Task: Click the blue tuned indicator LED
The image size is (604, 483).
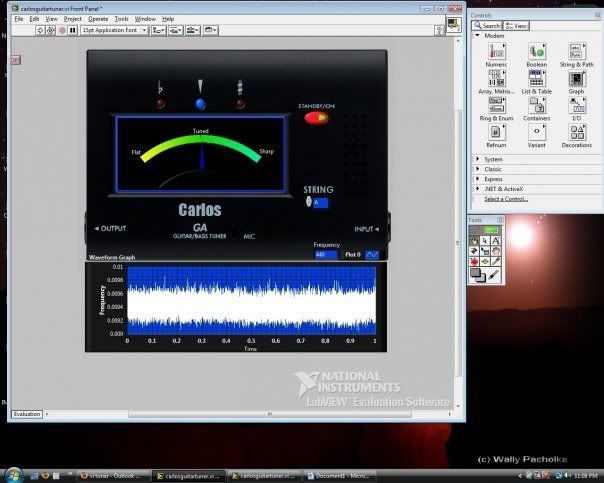Action: (x=200, y=104)
